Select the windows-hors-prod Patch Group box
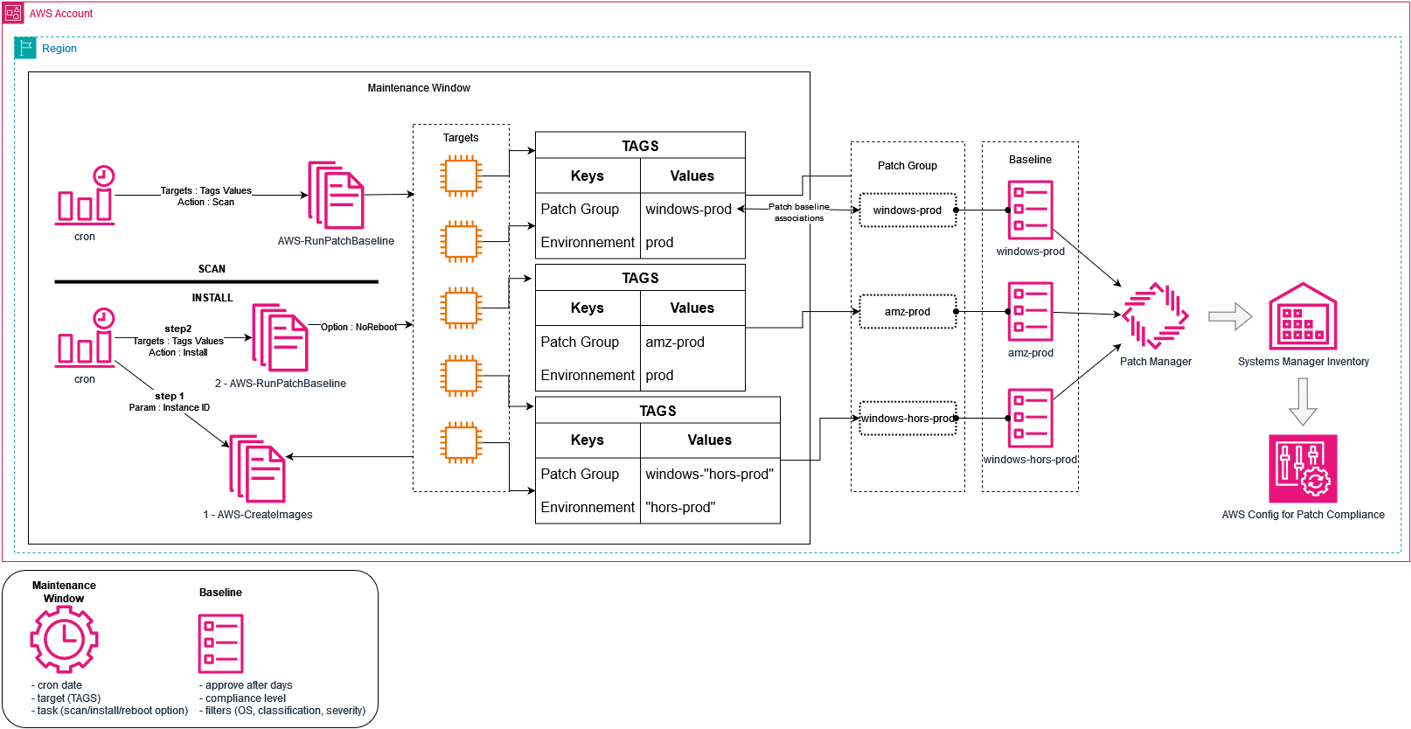 click(907, 418)
